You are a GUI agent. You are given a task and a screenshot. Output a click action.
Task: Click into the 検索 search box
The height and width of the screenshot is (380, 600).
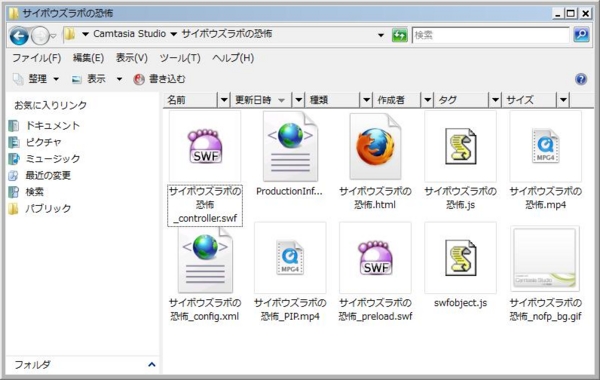pyautogui.click(x=491, y=35)
